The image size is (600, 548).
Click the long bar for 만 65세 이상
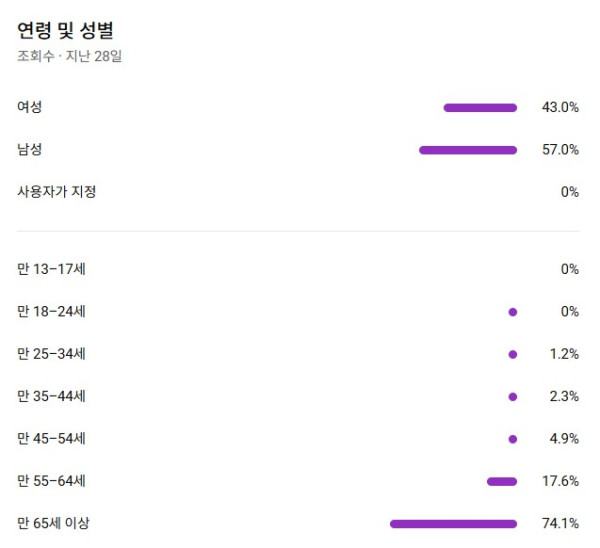pos(453,524)
